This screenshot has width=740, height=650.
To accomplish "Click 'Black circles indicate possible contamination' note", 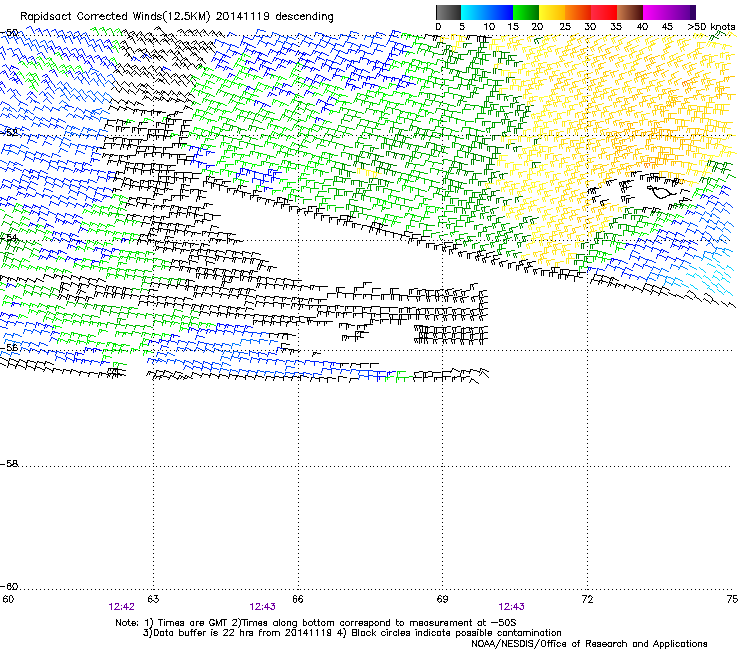I will (454, 633).
